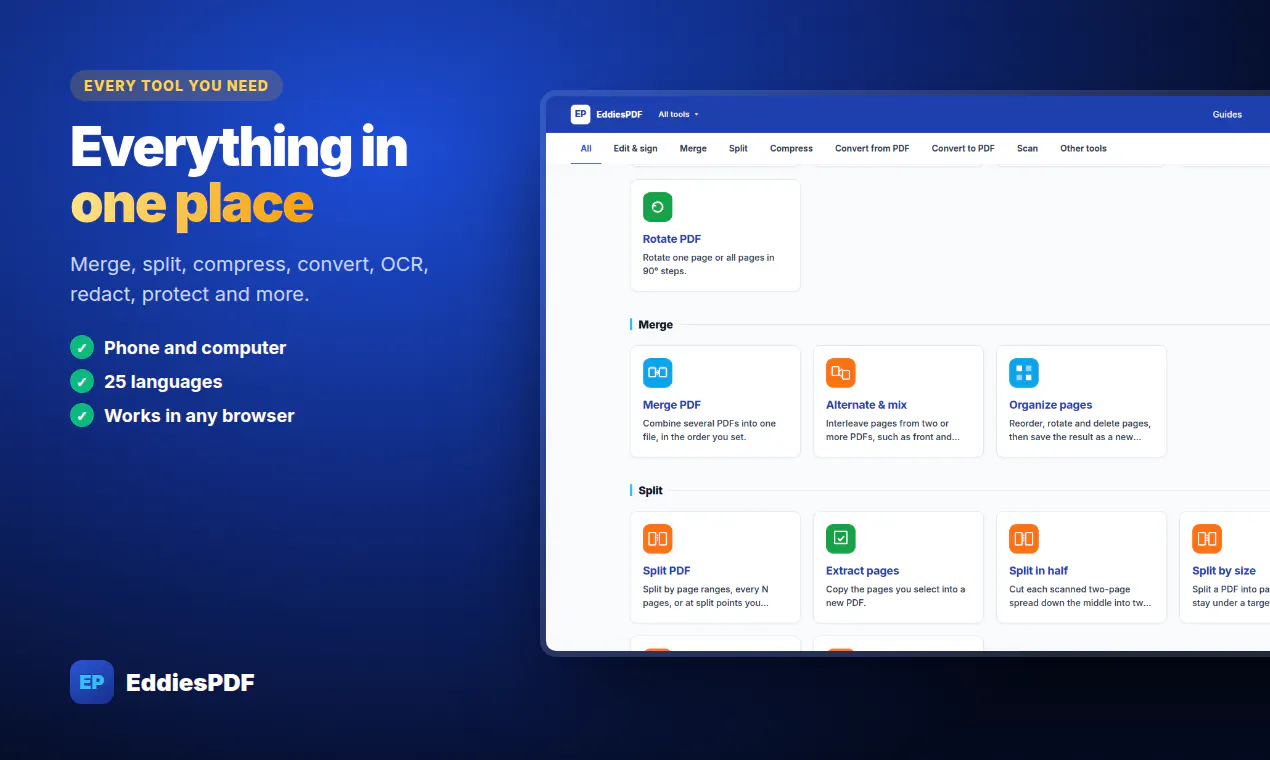The height and width of the screenshot is (760, 1270).
Task: Open the Convert from PDF tab
Action: pyautogui.click(x=872, y=148)
